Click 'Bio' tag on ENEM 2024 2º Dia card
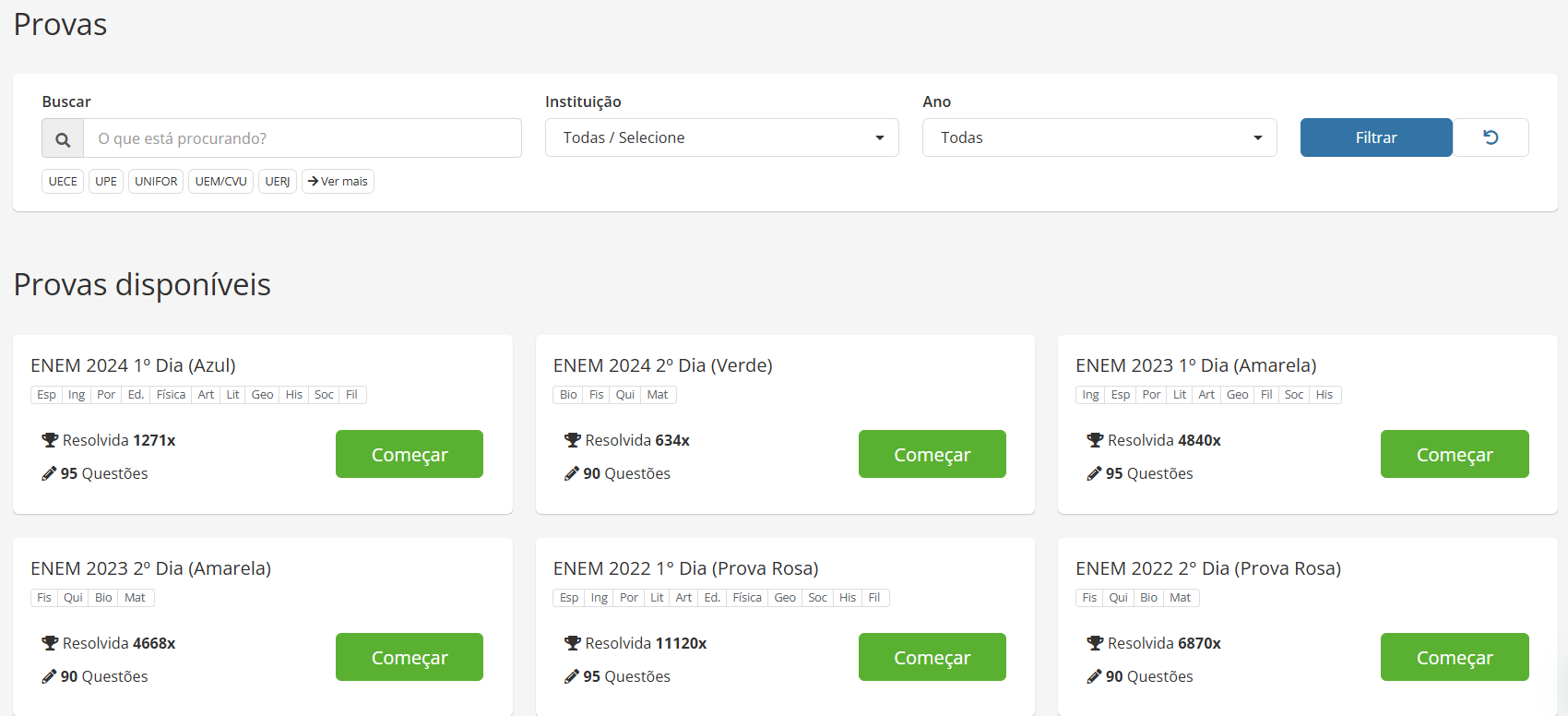 click(x=568, y=395)
